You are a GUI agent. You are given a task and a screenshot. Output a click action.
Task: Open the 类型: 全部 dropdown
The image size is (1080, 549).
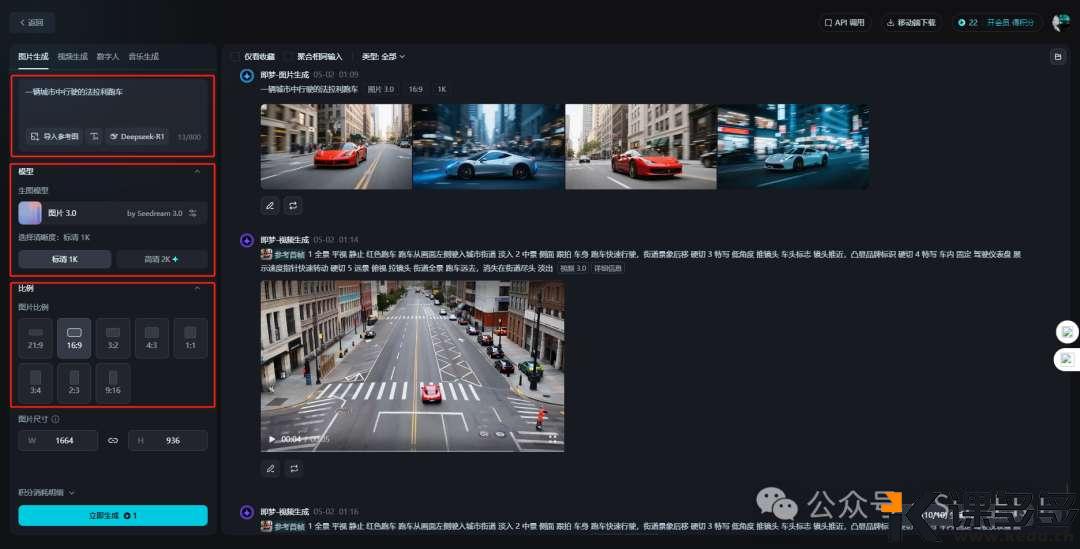click(383, 57)
